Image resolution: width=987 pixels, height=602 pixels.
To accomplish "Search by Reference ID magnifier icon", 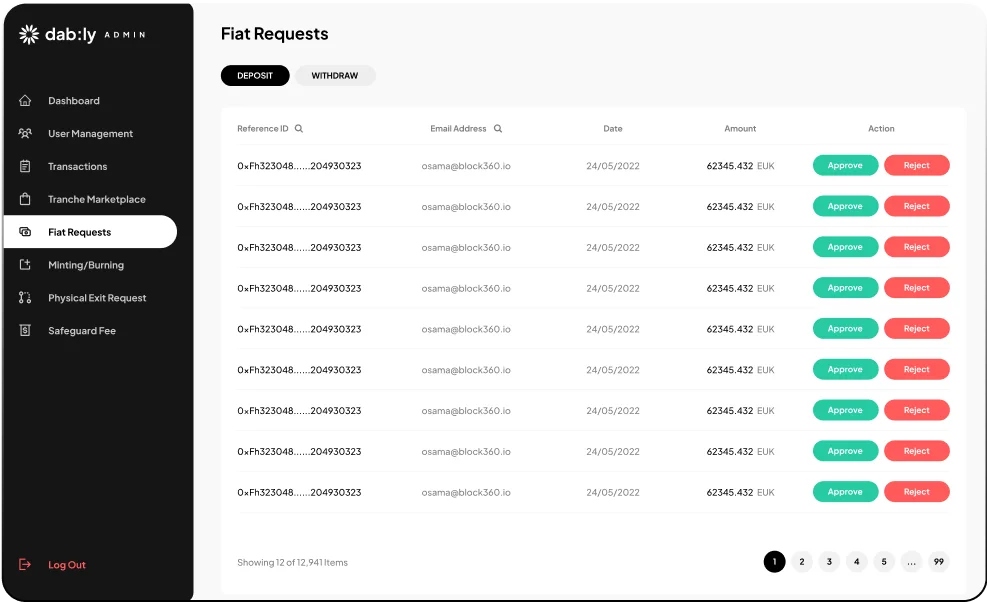I will click(x=299, y=128).
